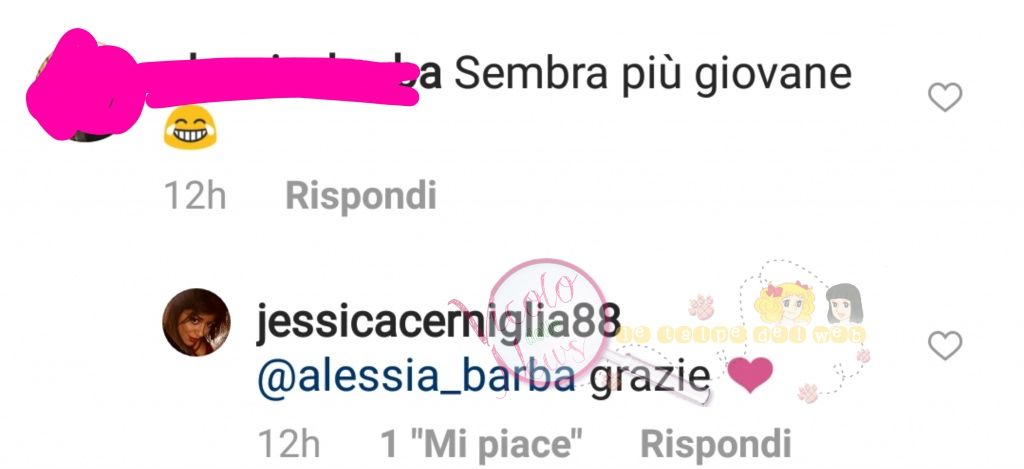Click the yellow "le talpe del web" watermark text
The height and width of the screenshot is (469, 1024).
(741, 334)
